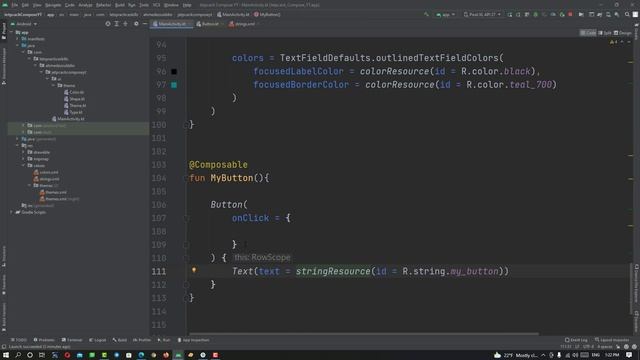Screen dimensions: 640x360
Task: Open the app run configuration dropdown
Action: coord(445,15)
